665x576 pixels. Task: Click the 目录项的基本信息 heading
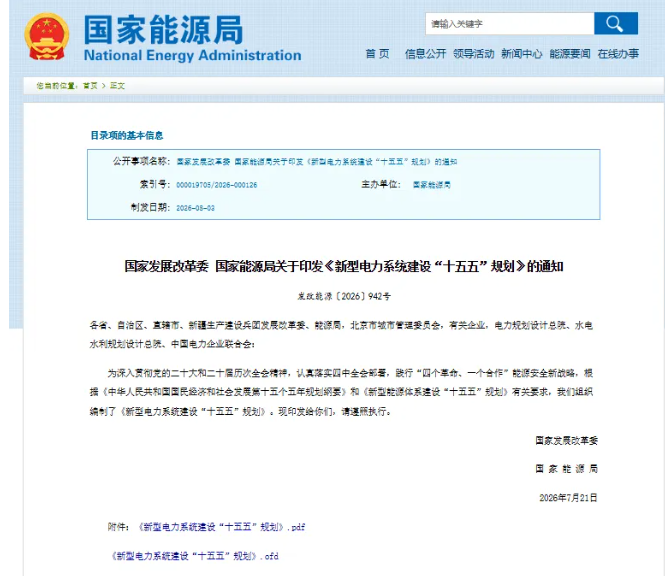(x=127, y=135)
